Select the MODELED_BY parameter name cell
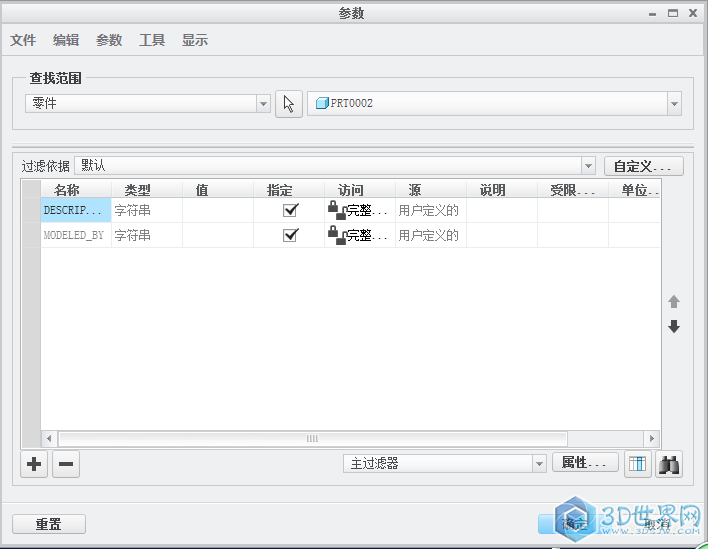 (x=76, y=235)
